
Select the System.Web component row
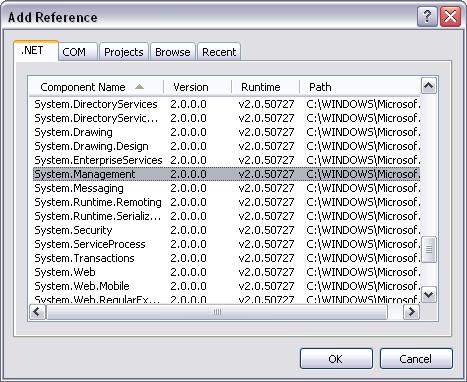(227, 272)
